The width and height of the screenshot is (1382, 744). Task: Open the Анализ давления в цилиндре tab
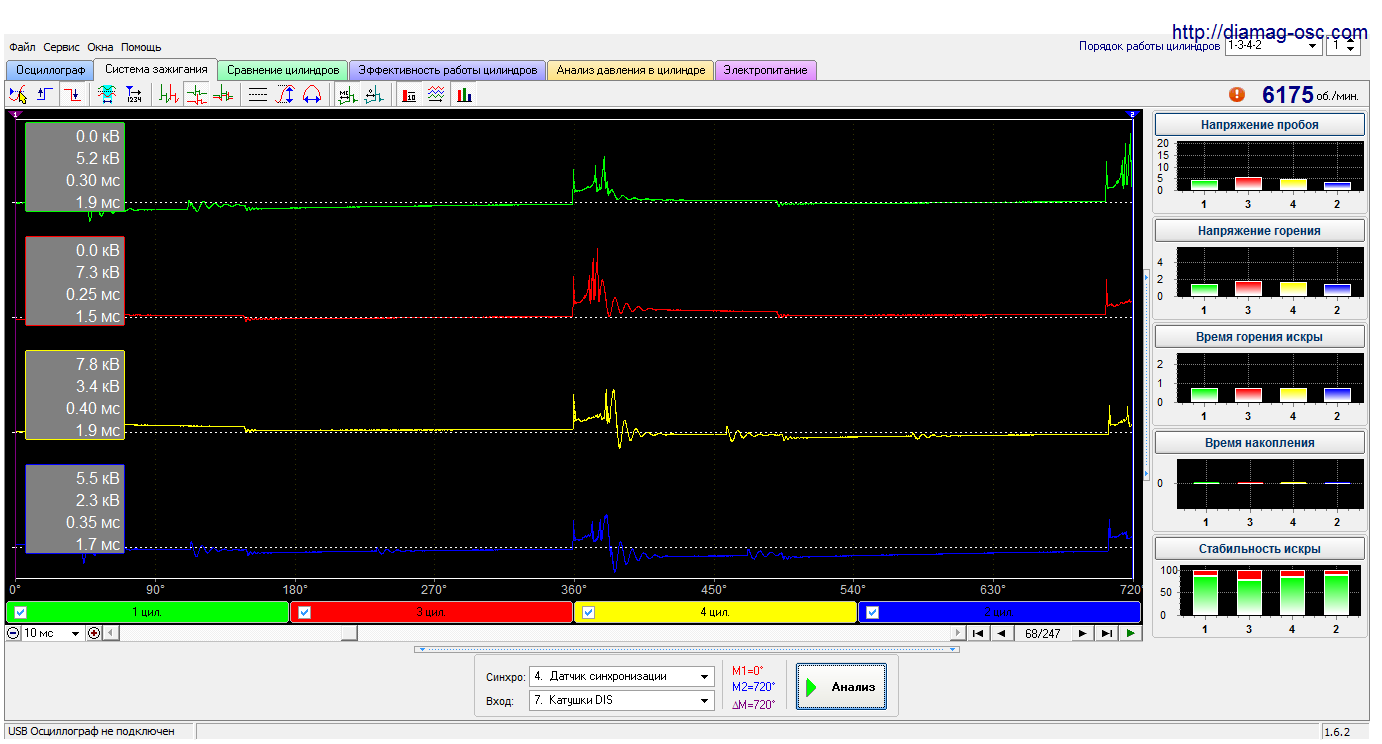[631, 70]
